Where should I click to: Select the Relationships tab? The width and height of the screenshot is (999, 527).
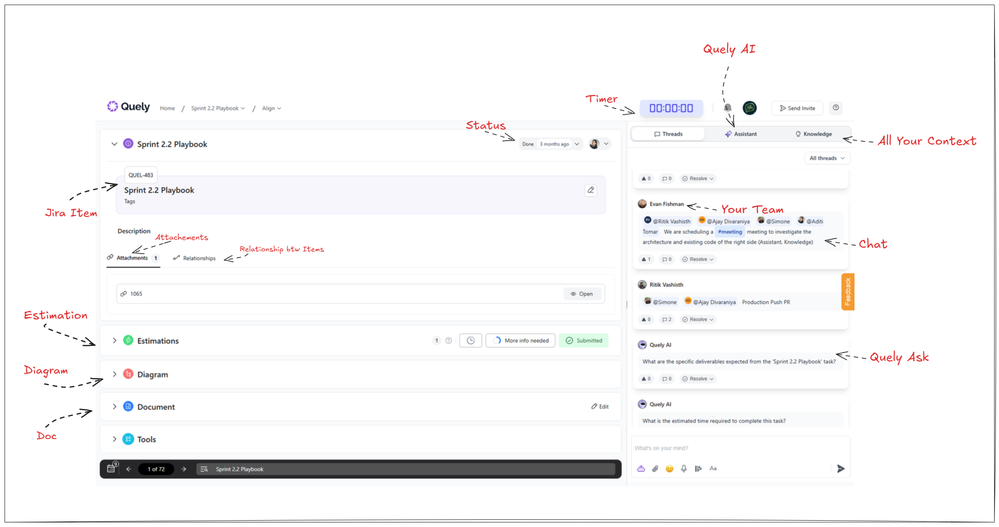click(194, 258)
